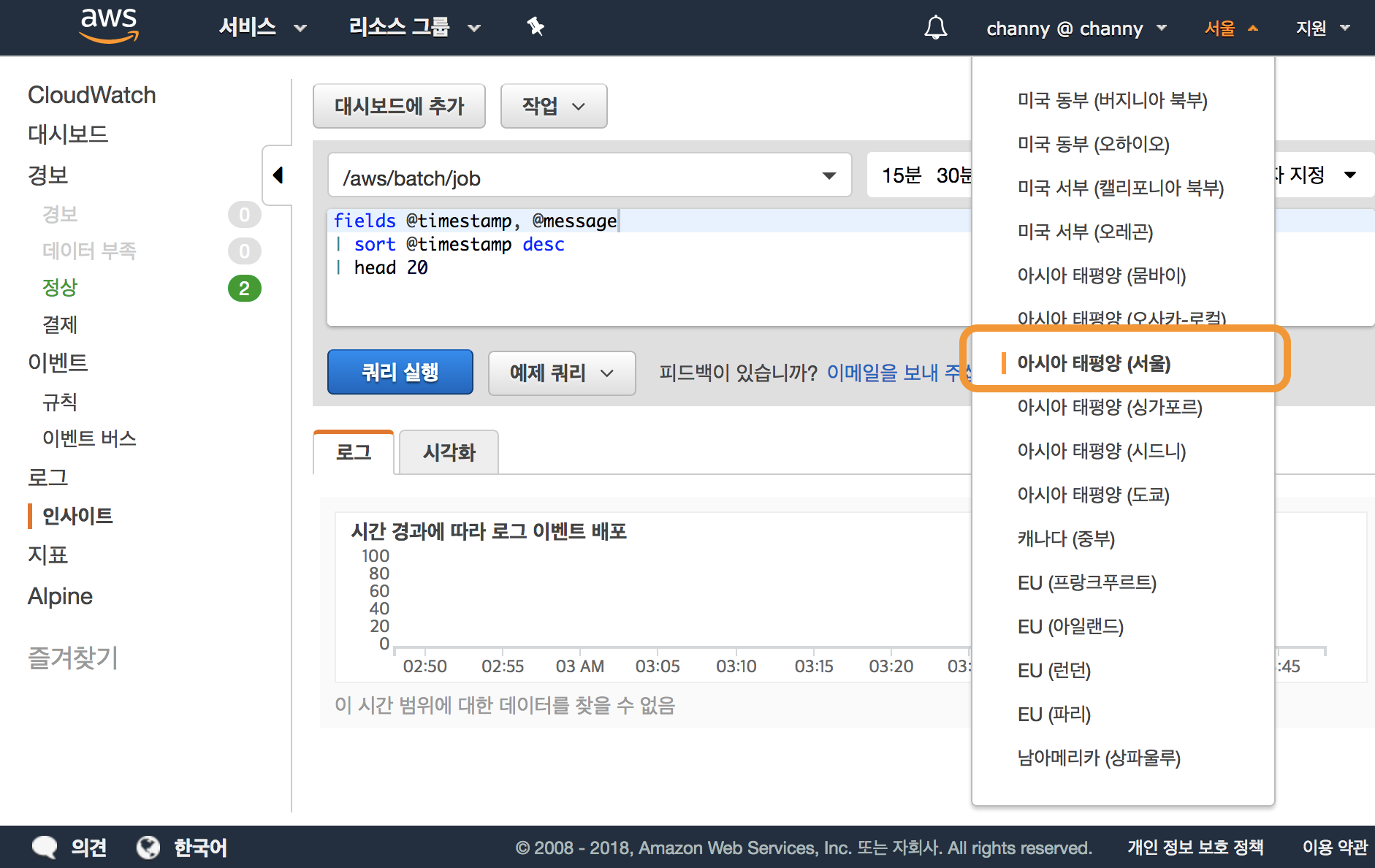The height and width of the screenshot is (868, 1375).
Task: Select region EU (아일랜드)
Action: [x=1070, y=626]
